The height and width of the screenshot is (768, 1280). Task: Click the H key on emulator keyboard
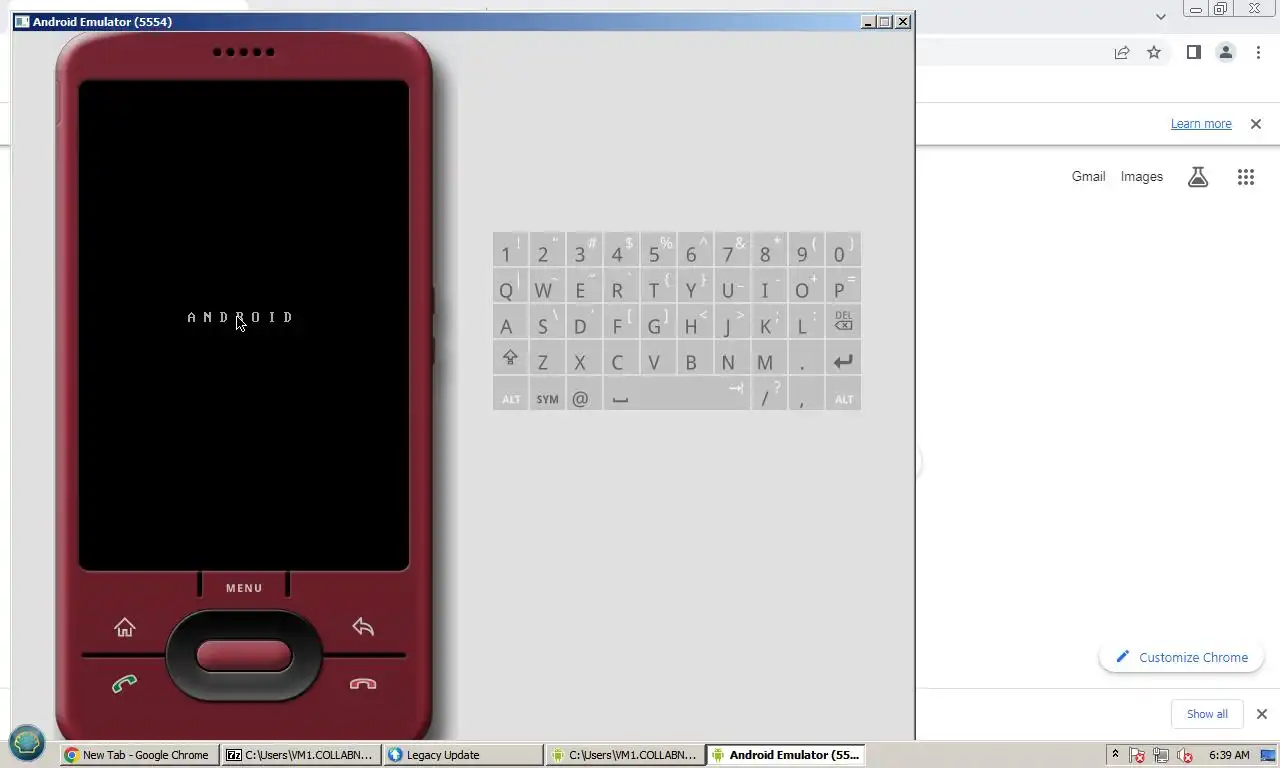(x=695, y=323)
